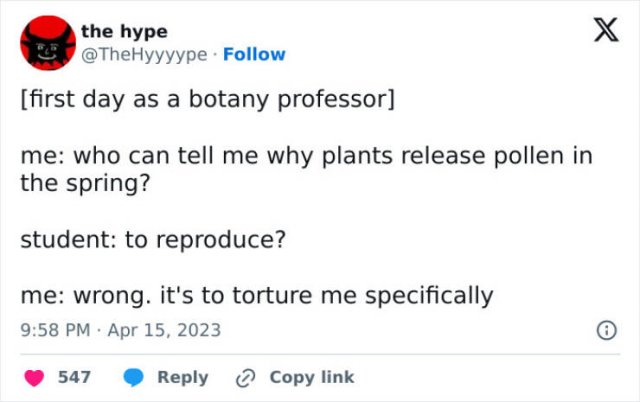Viewport: 640px width, 402px height.
Task: Open the 9:58 PM time link
Action: tap(55, 329)
